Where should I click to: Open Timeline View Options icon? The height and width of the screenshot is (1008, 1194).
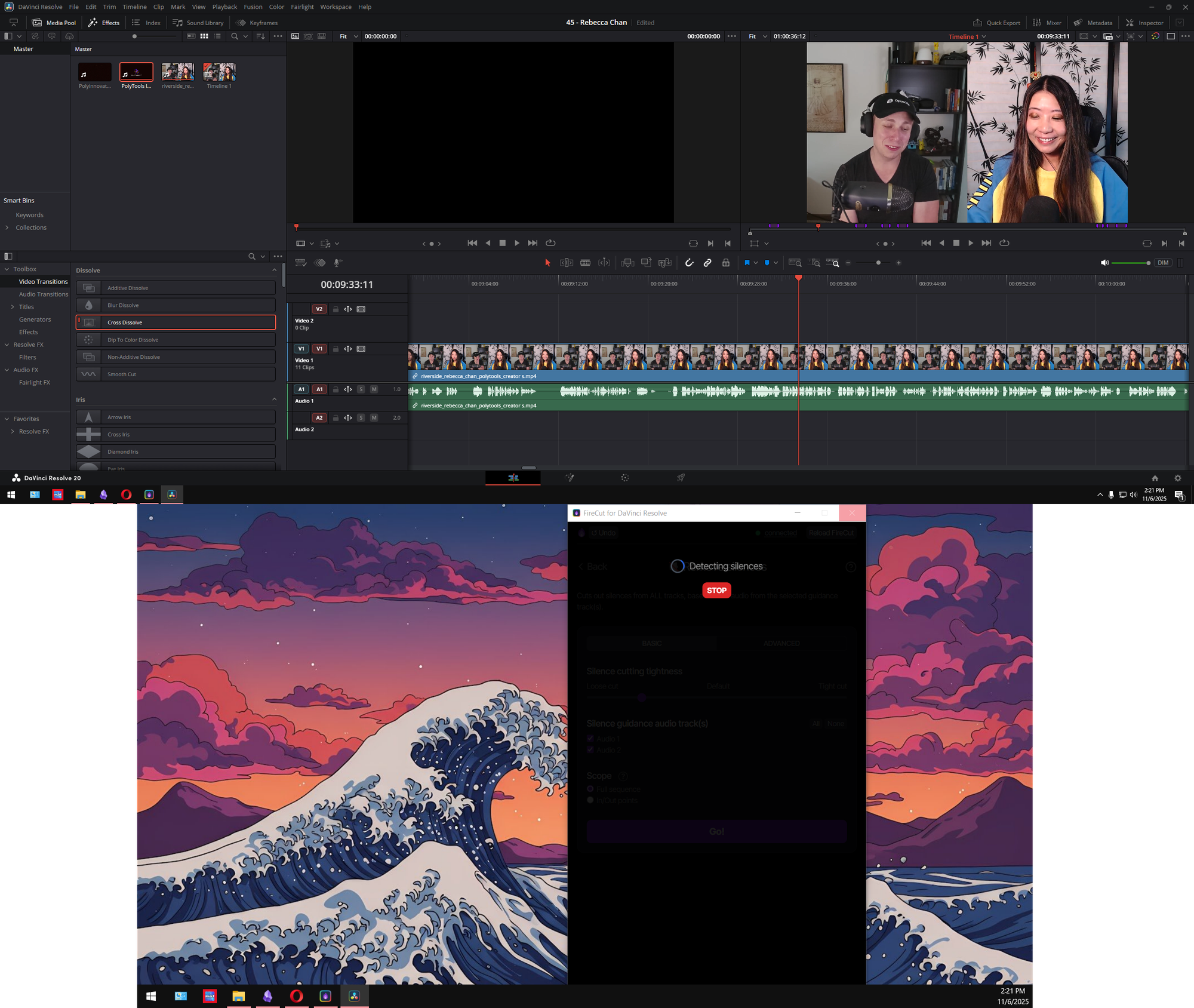tap(300, 263)
